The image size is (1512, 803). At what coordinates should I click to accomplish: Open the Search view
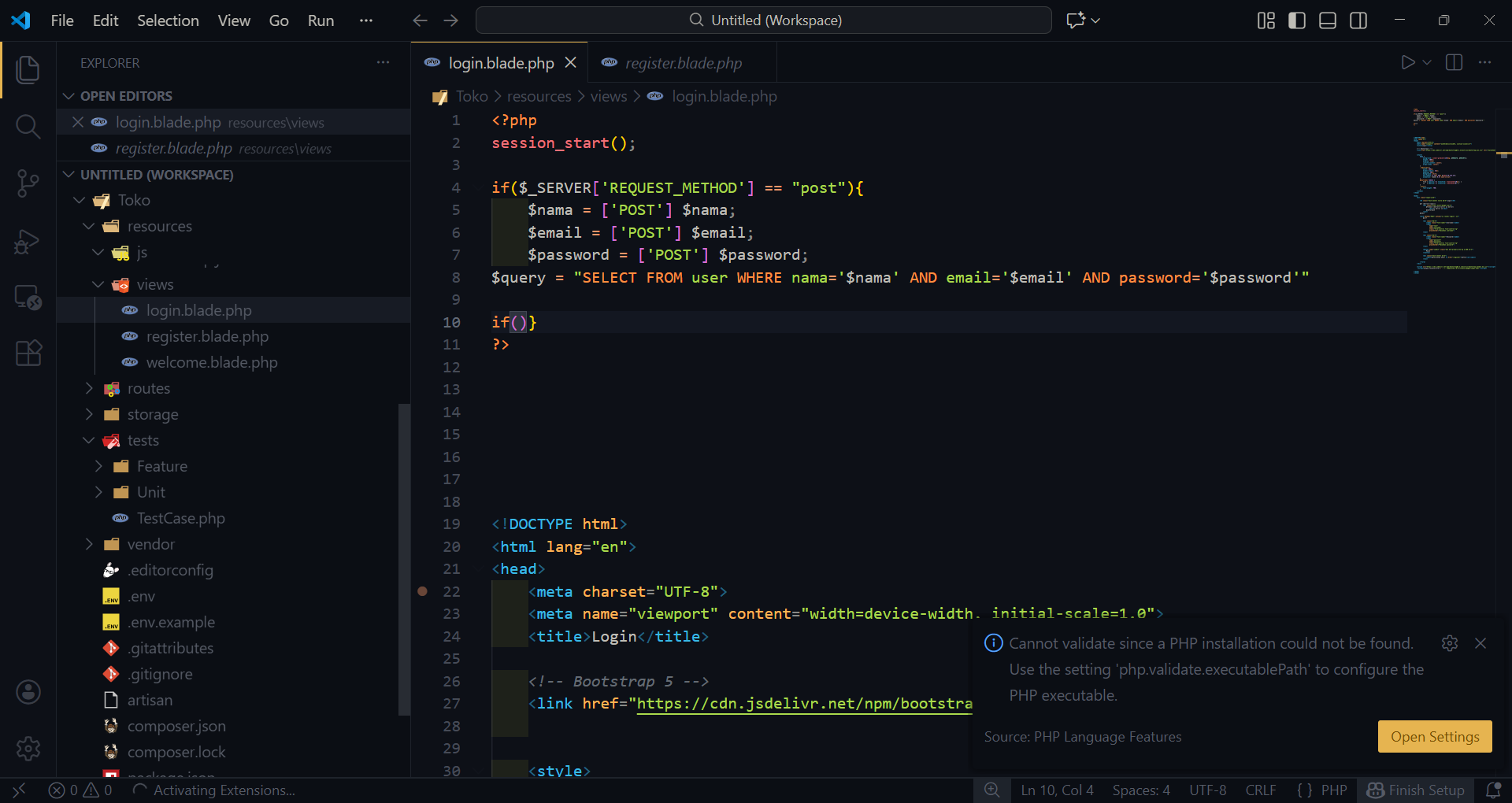tap(28, 127)
